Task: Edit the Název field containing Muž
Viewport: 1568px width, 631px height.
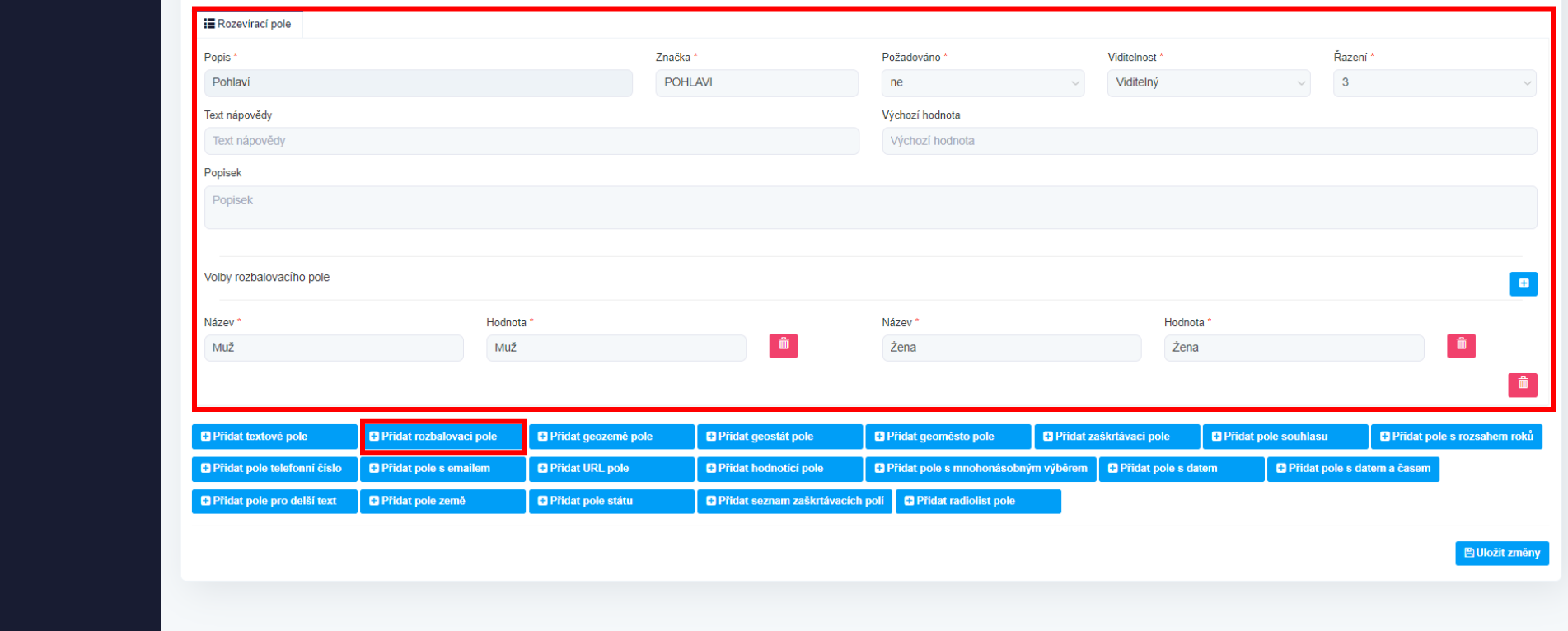Action: pos(334,348)
